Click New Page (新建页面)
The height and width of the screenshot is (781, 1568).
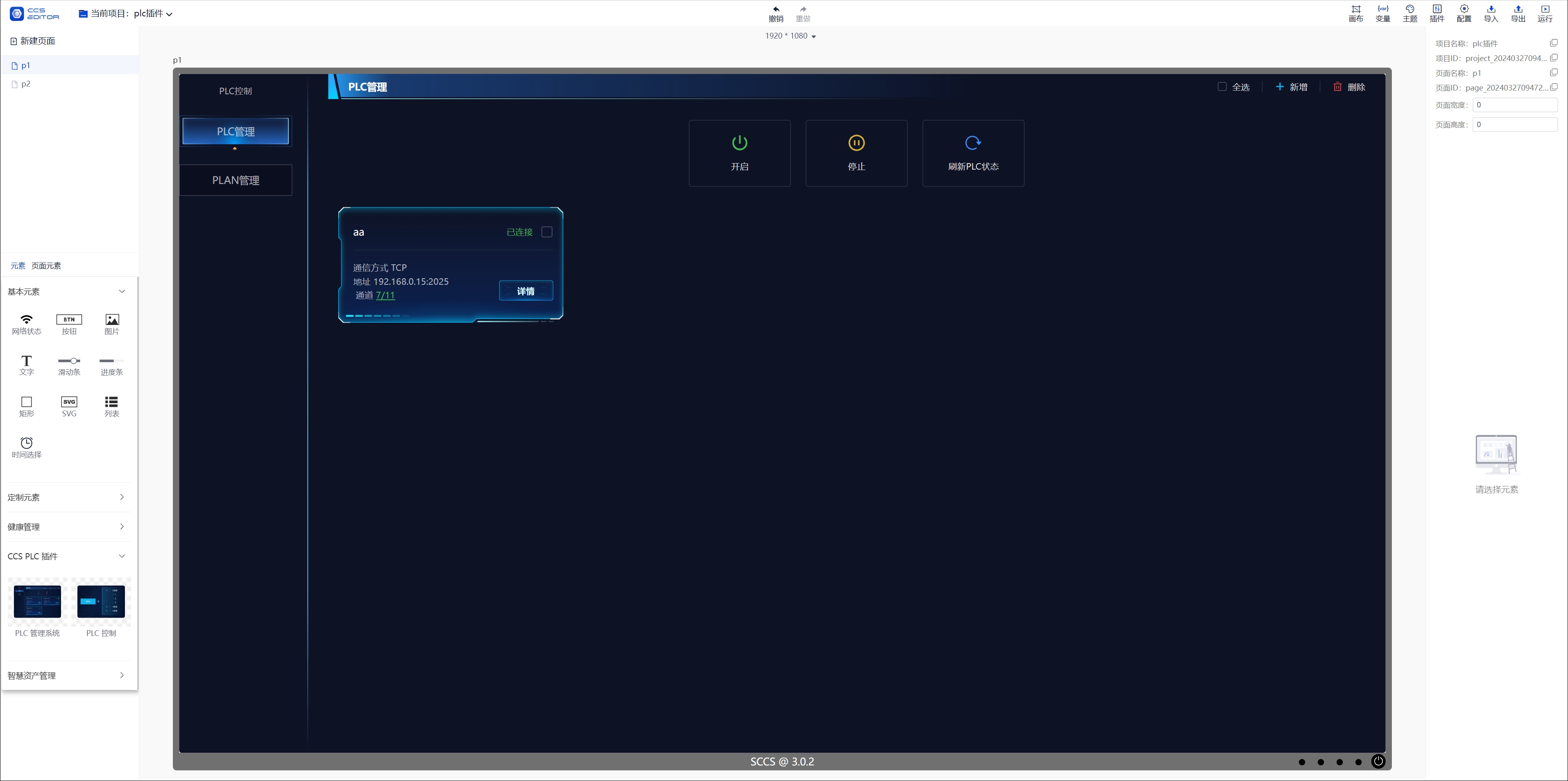pos(32,41)
